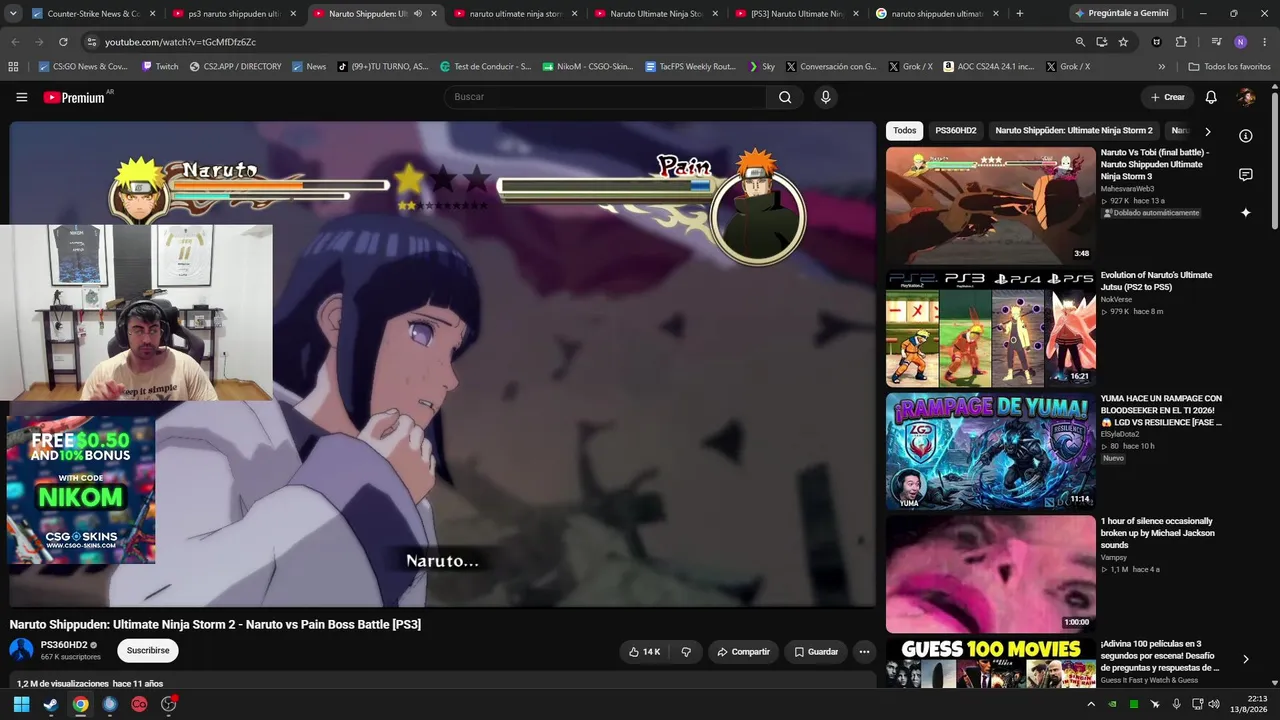Open the PS360HD2 channel avatar

[x=21, y=650]
